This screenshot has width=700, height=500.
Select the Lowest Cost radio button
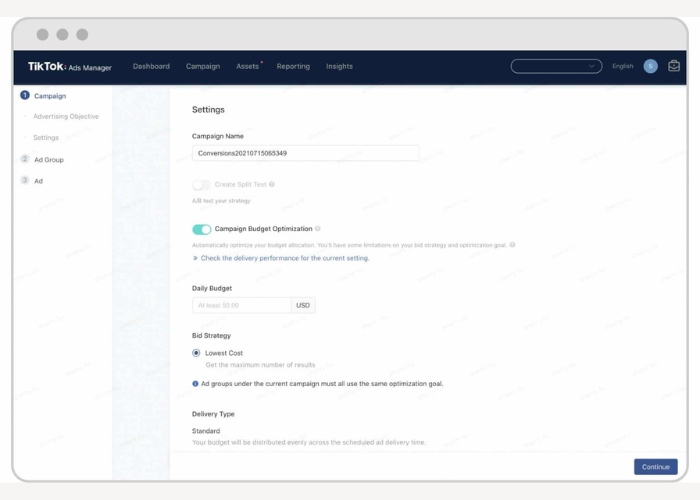click(x=196, y=353)
